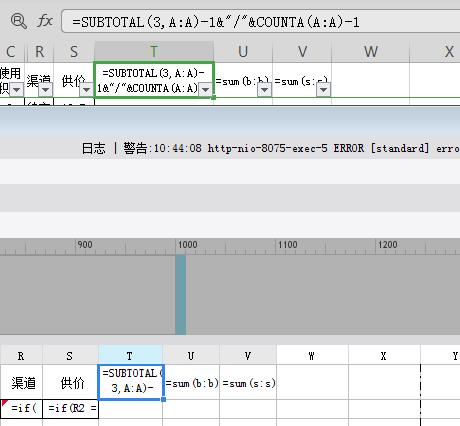Select column S header in top spreadsheet

point(74,52)
